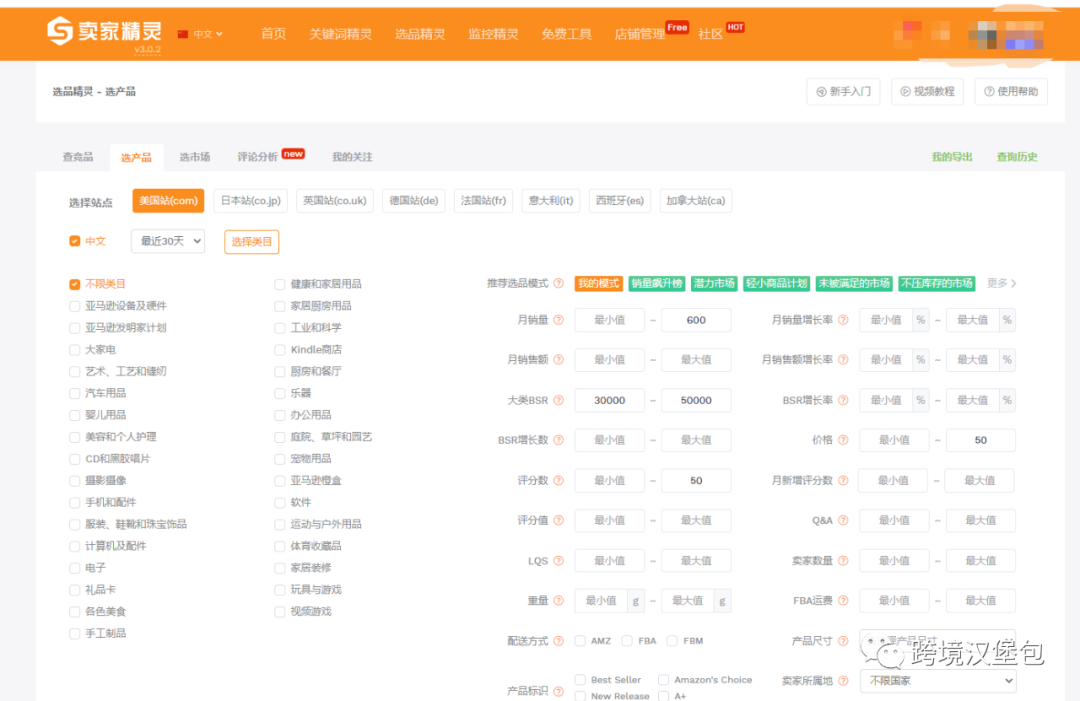Click the play icon on 视频教程 button

[905, 91]
